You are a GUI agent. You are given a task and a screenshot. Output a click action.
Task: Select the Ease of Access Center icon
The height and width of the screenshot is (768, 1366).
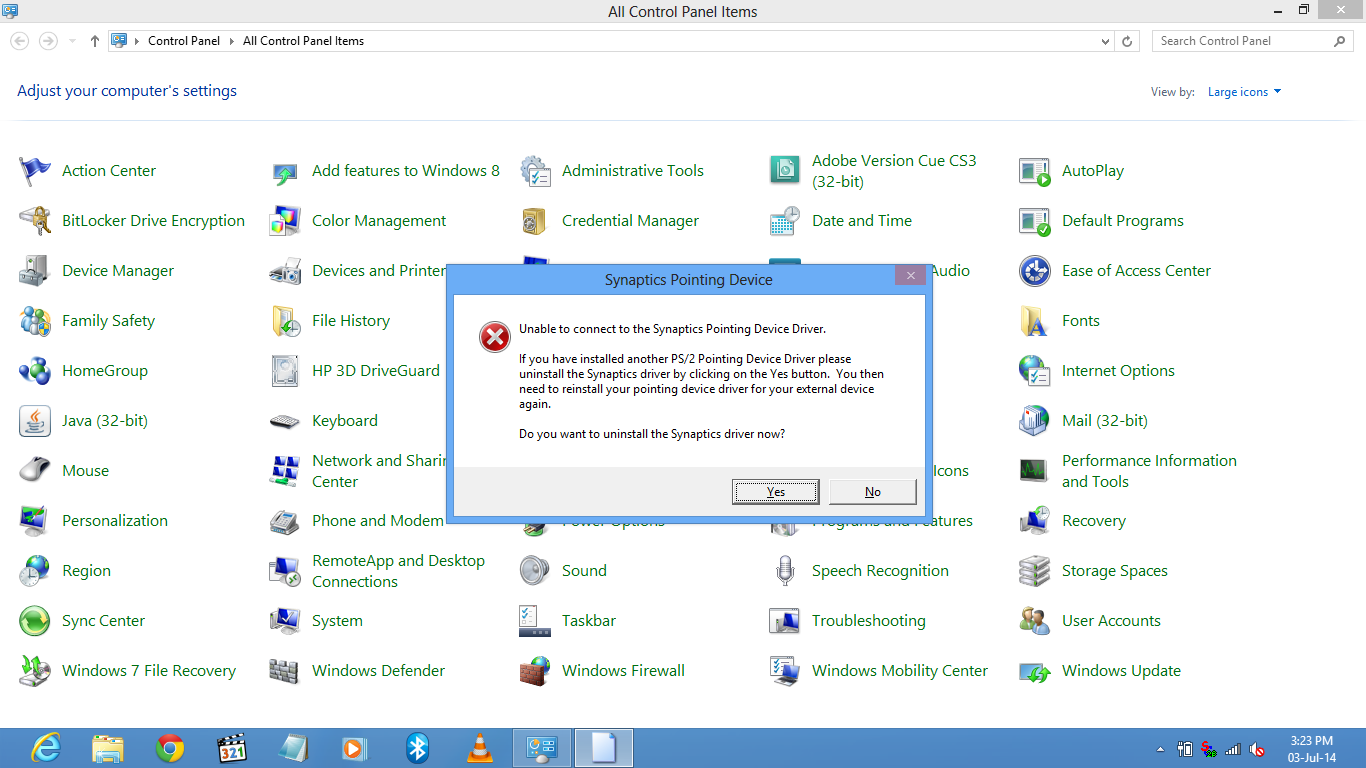click(1136, 270)
